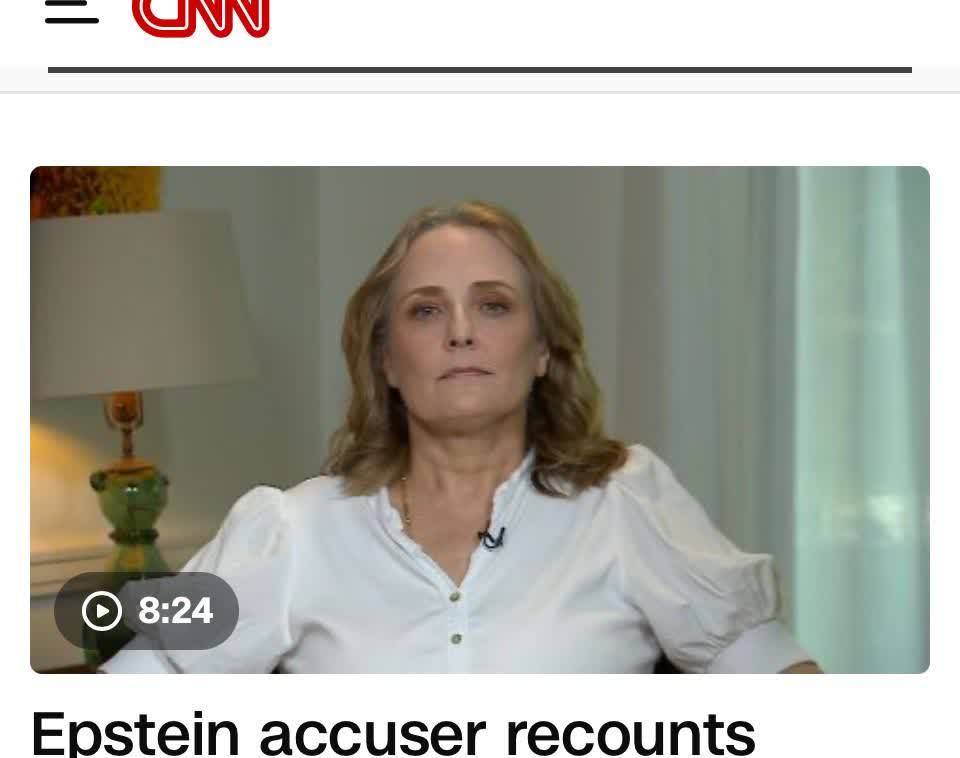The image size is (960, 758).
Task: Start playback using the play triangle
Action: tap(102, 611)
